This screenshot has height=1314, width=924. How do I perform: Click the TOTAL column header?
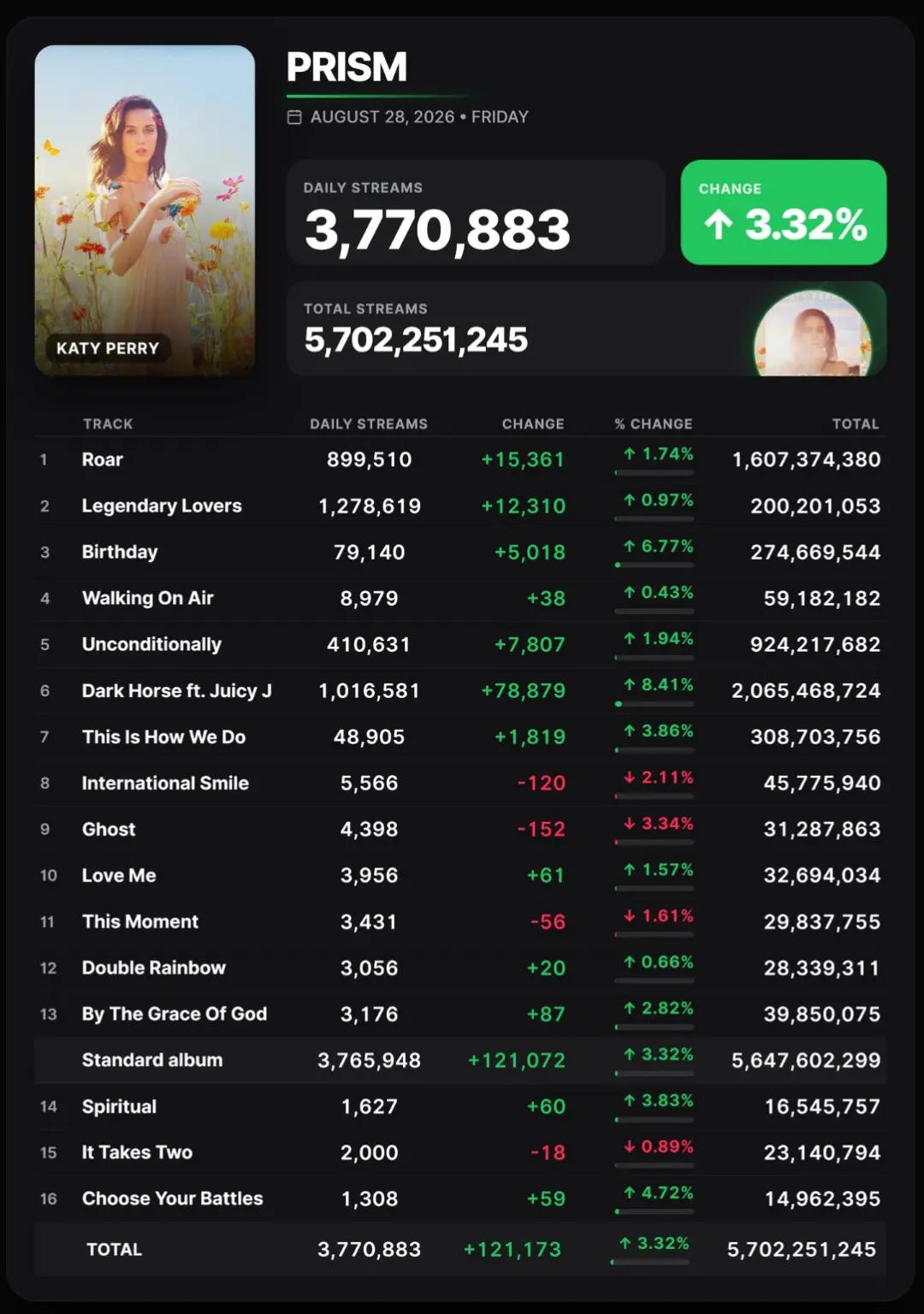click(x=856, y=423)
